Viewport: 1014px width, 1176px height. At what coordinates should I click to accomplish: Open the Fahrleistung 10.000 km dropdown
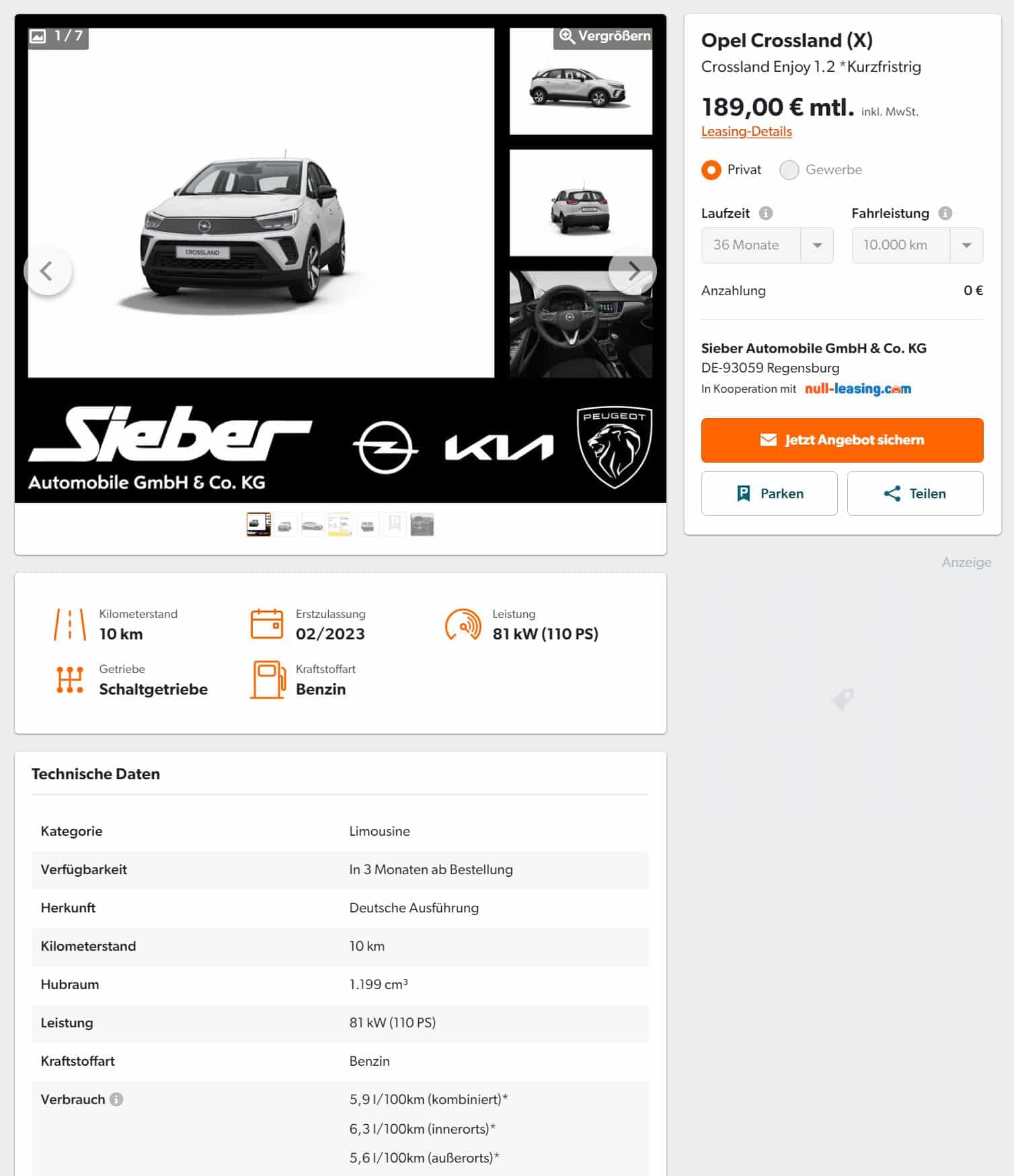coord(917,245)
